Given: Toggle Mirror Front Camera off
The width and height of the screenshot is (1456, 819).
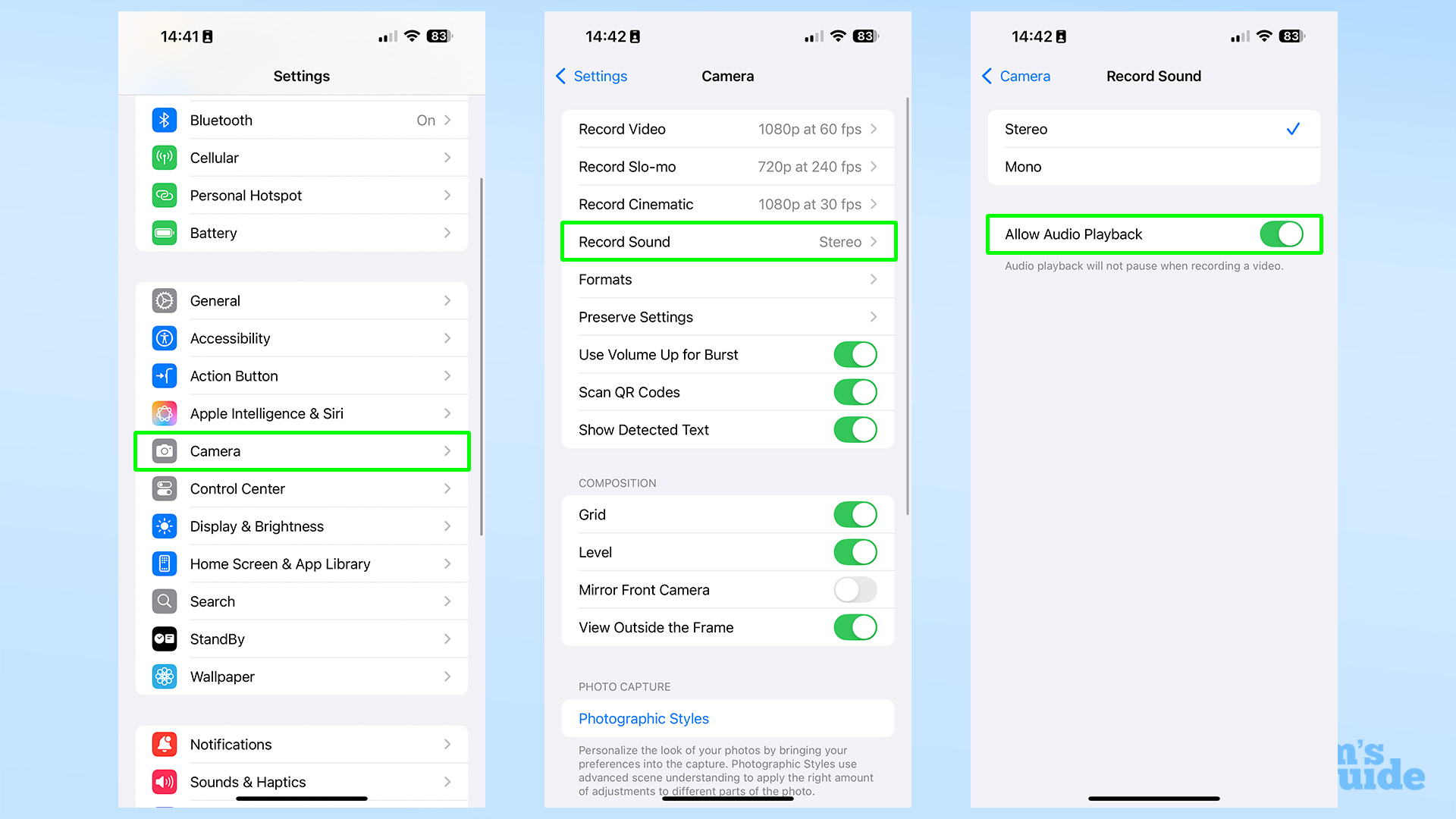Looking at the screenshot, I should pos(856,591).
